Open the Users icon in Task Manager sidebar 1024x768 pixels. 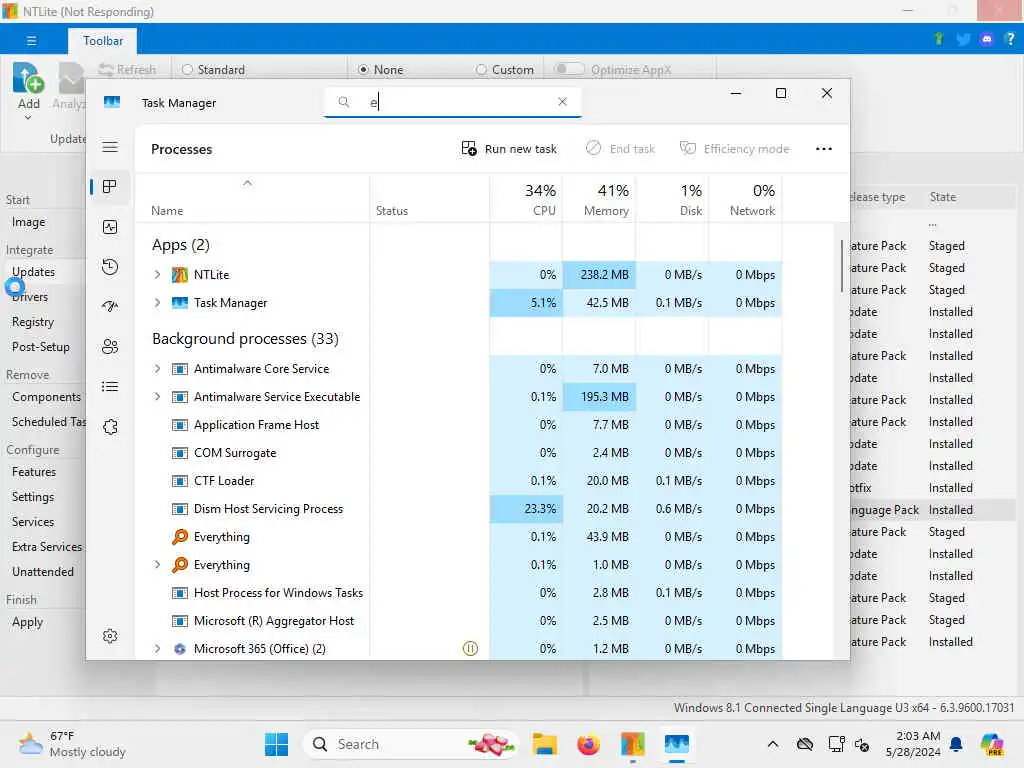pyautogui.click(x=110, y=346)
